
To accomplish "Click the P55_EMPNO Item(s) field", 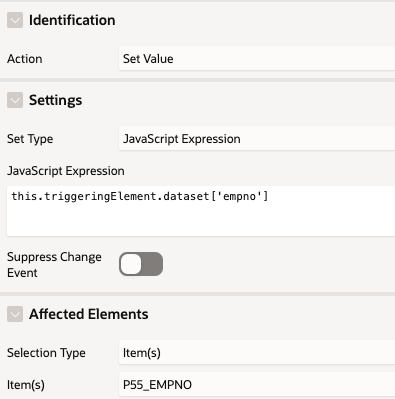I will pos(257,385).
